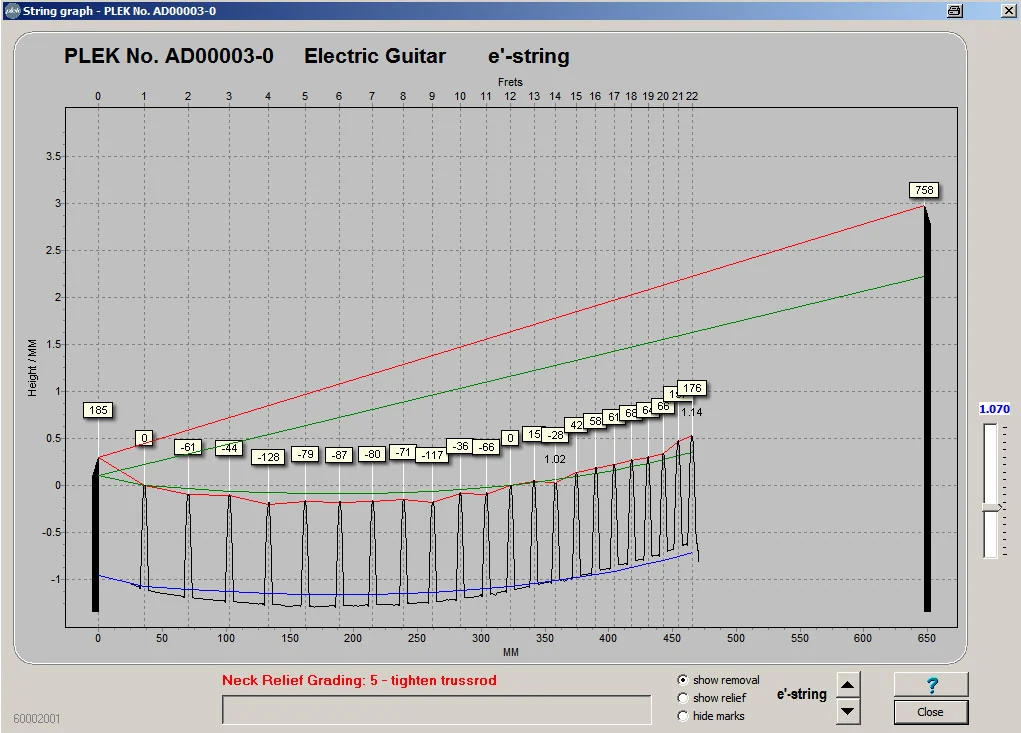The width and height of the screenshot is (1021, 733).
Task: Click the 15 mark label at fret 13
Action: click(x=533, y=434)
